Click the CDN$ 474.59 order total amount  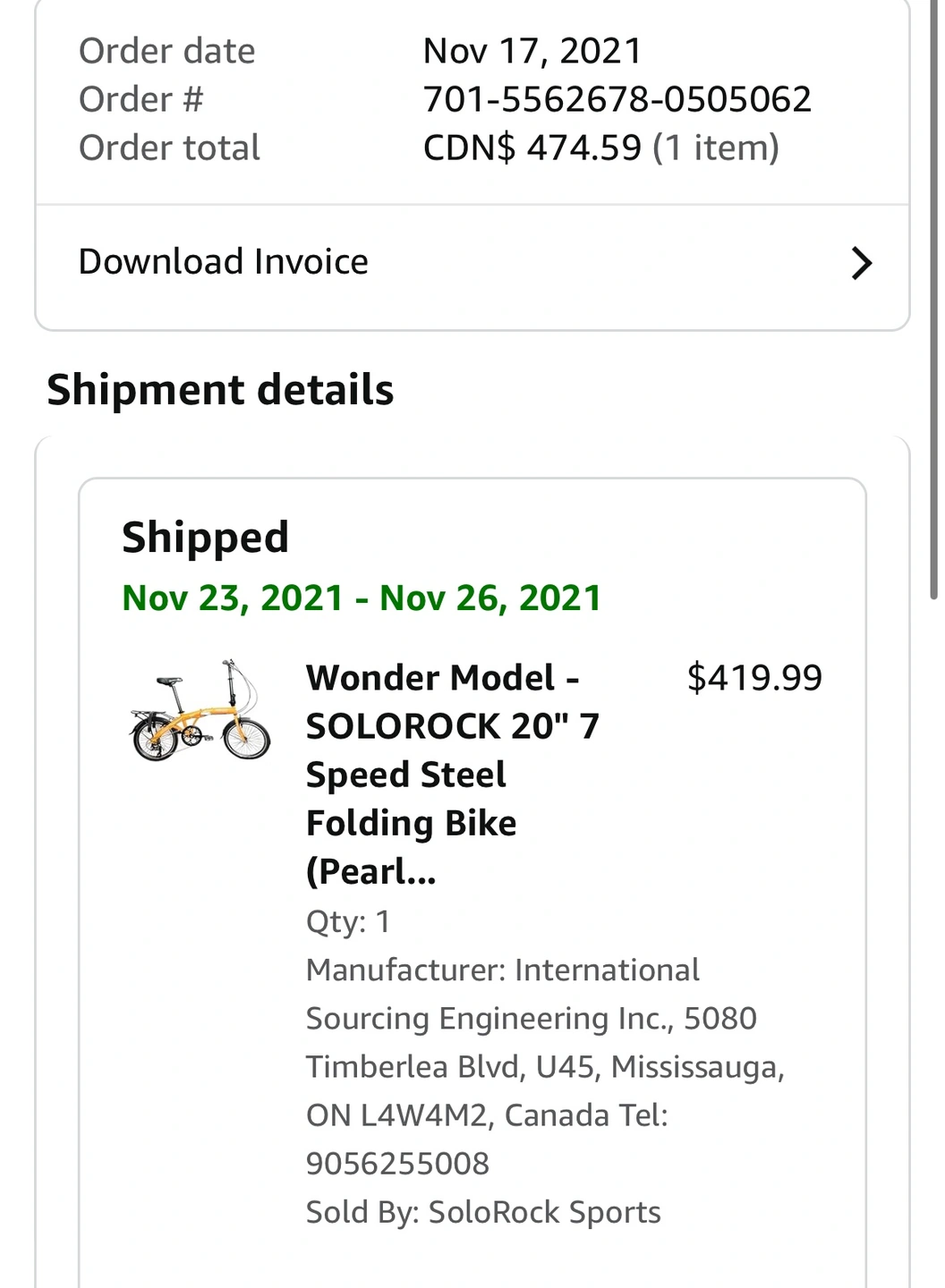(x=532, y=148)
